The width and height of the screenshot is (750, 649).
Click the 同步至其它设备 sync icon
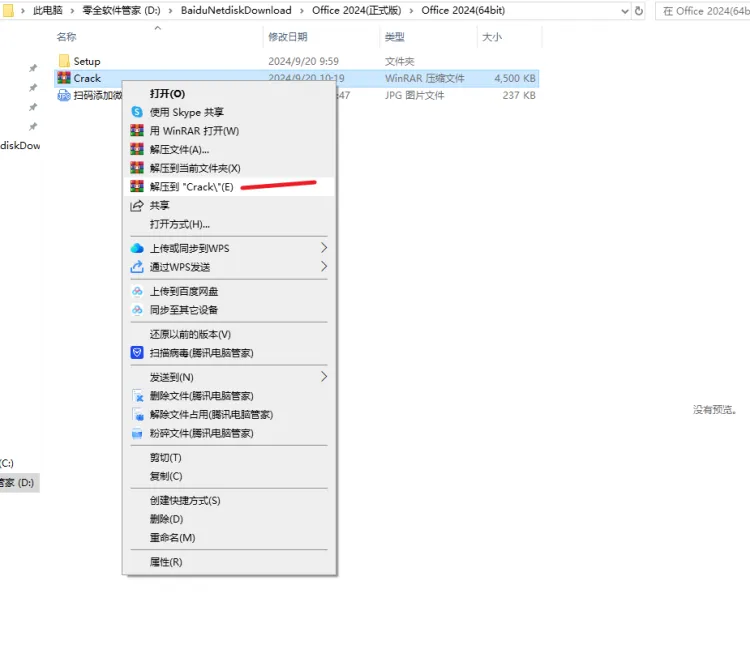[138, 310]
